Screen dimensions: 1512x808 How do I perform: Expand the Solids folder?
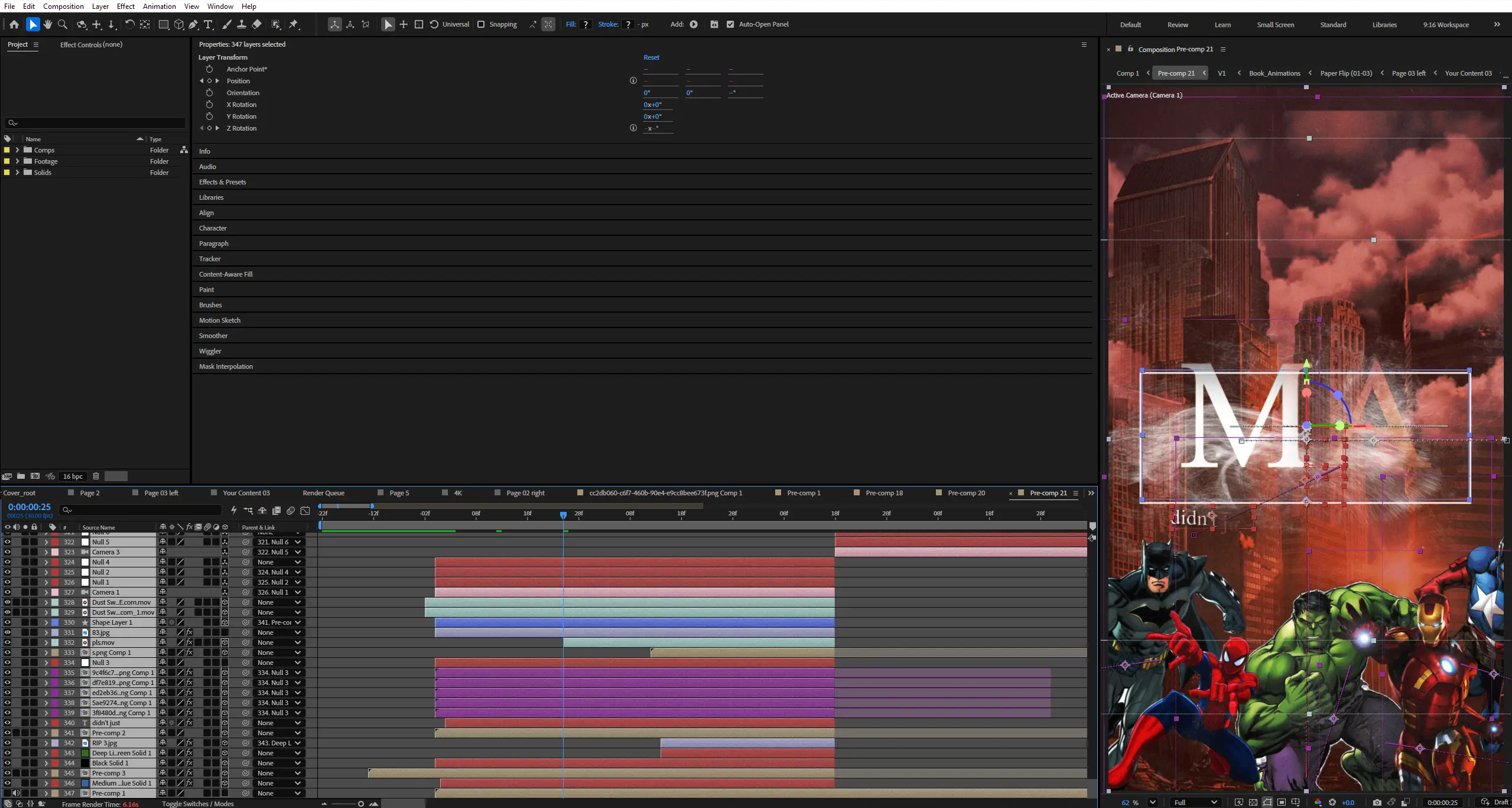pos(17,173)
